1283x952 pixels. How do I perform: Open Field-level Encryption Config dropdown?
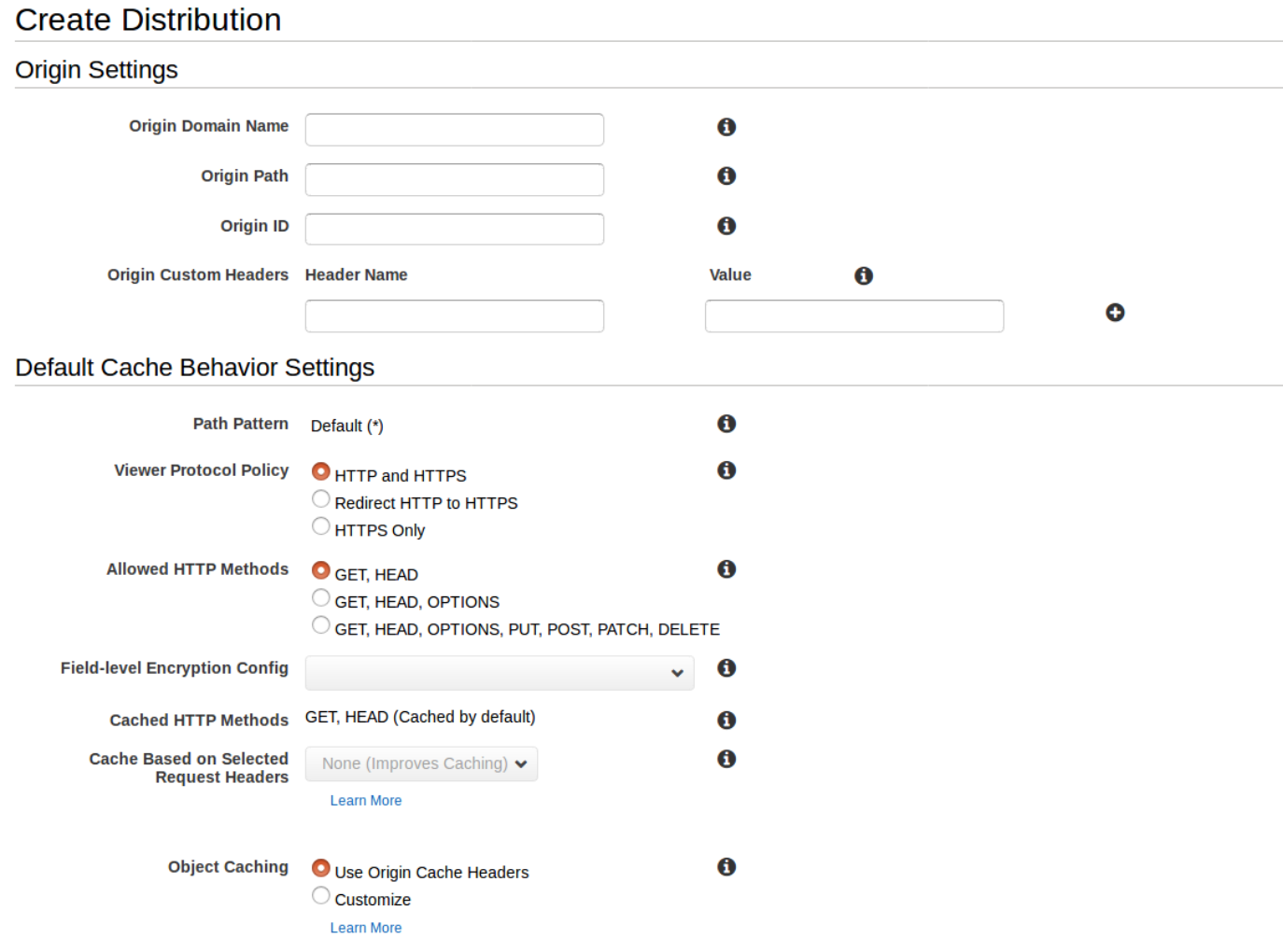pyautogui.click(x=500, y=673)
